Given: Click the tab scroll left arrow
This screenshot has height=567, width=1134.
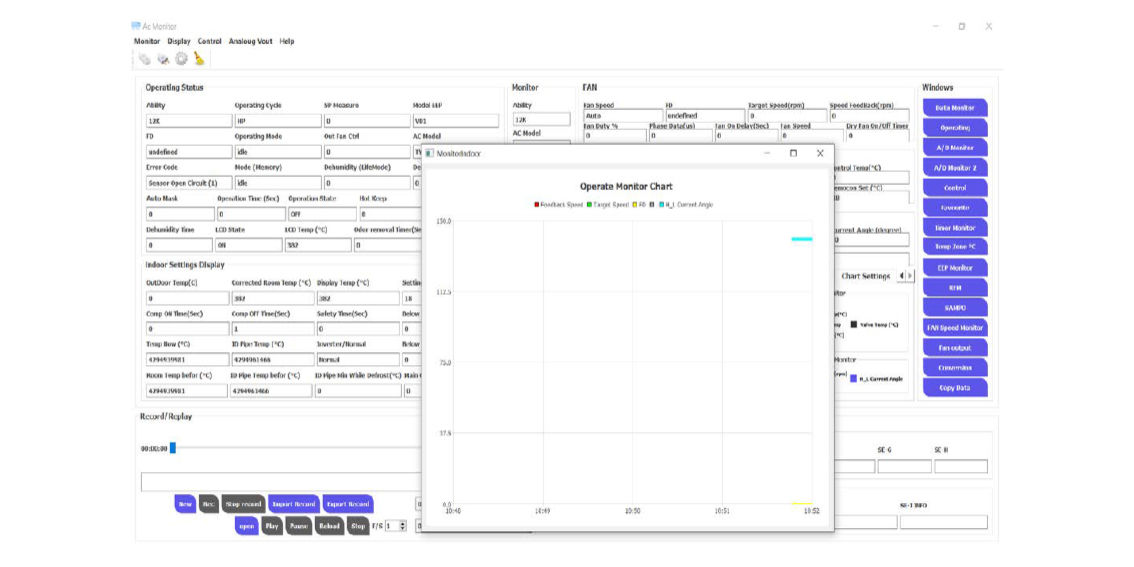Looking at the screenshot, I should tap(900, 276).
